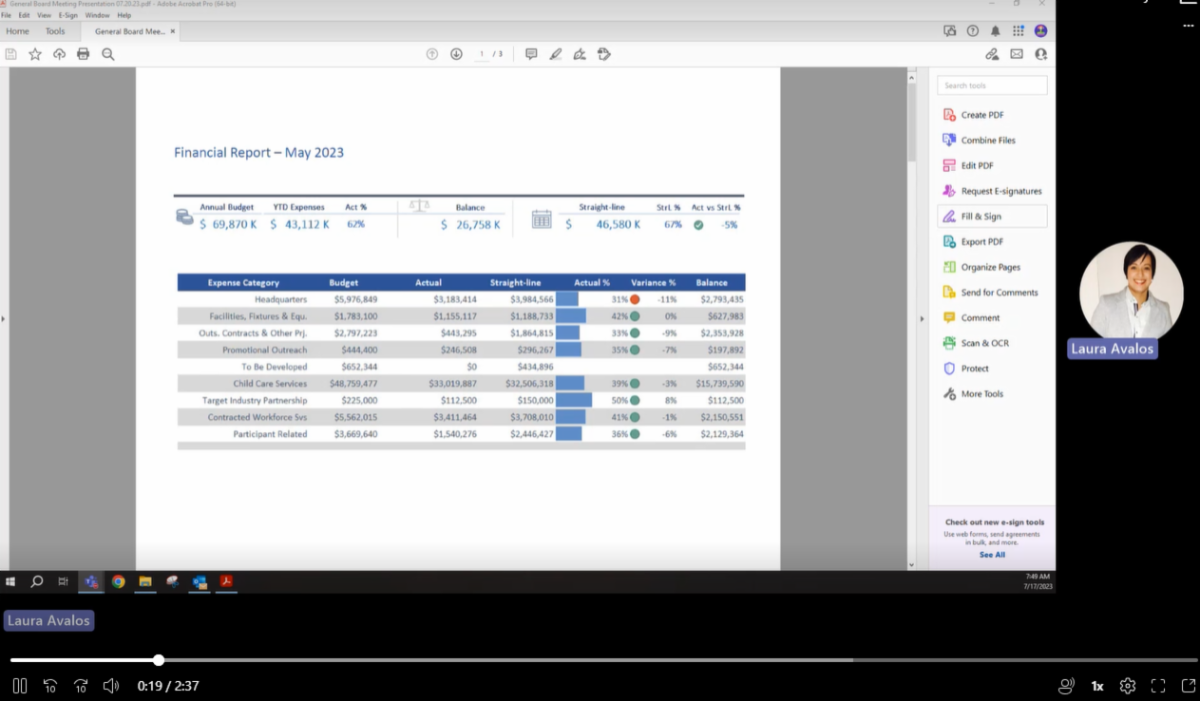Viewport: 1200px width, 701px height.
Task: Click the Print file icon
Action: (83, 54)
